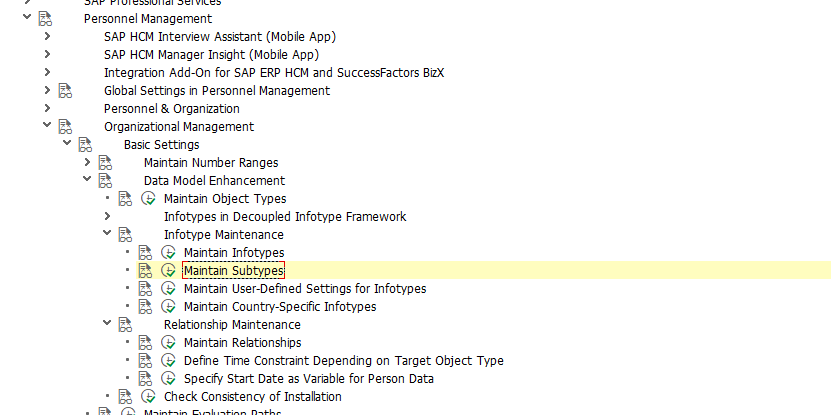831x415 pixels.
Task: Open documentation icon for Infotype Maintenance
Action: pos(125,235)
